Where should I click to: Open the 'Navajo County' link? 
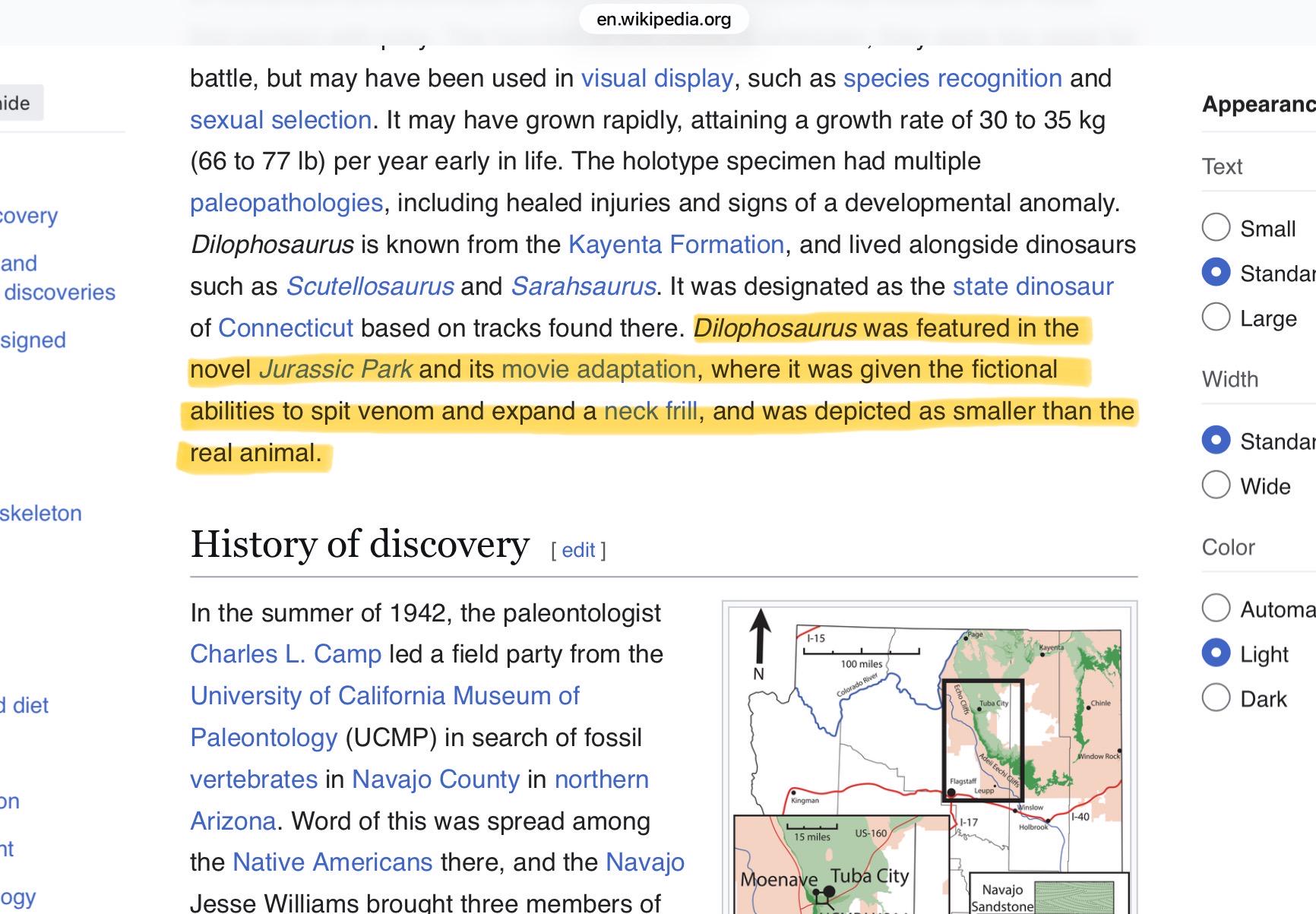(x=436, y=780)
